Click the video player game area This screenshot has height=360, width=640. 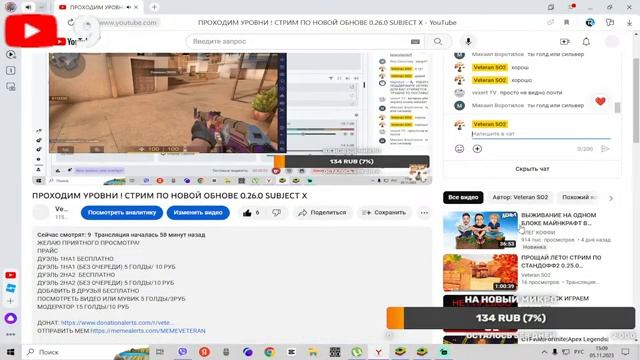tap(167, 103)
